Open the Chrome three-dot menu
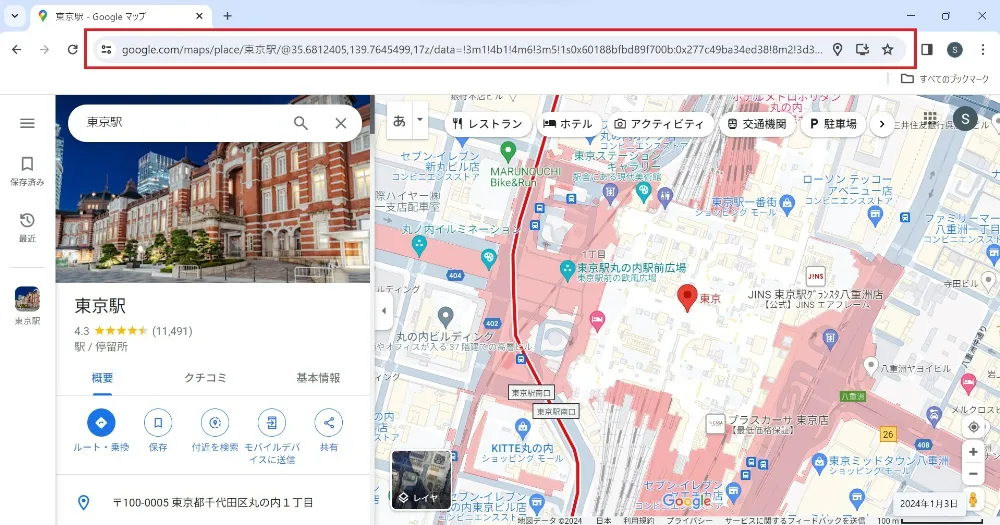The image size is (1000, 525). click(982, 49)
